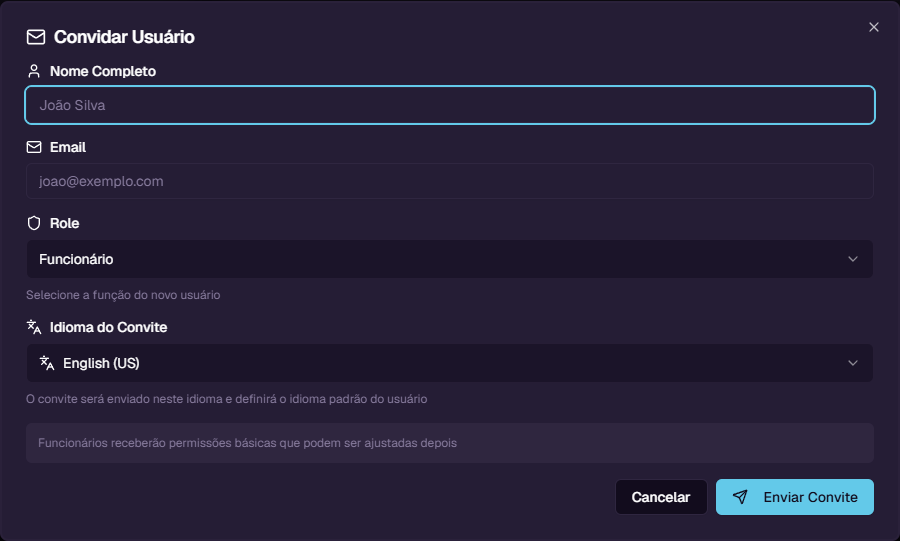Open the Role dropdown showing Funcionário
The height and width of the screenshot is (541, 900).
(x=450, y=259)
